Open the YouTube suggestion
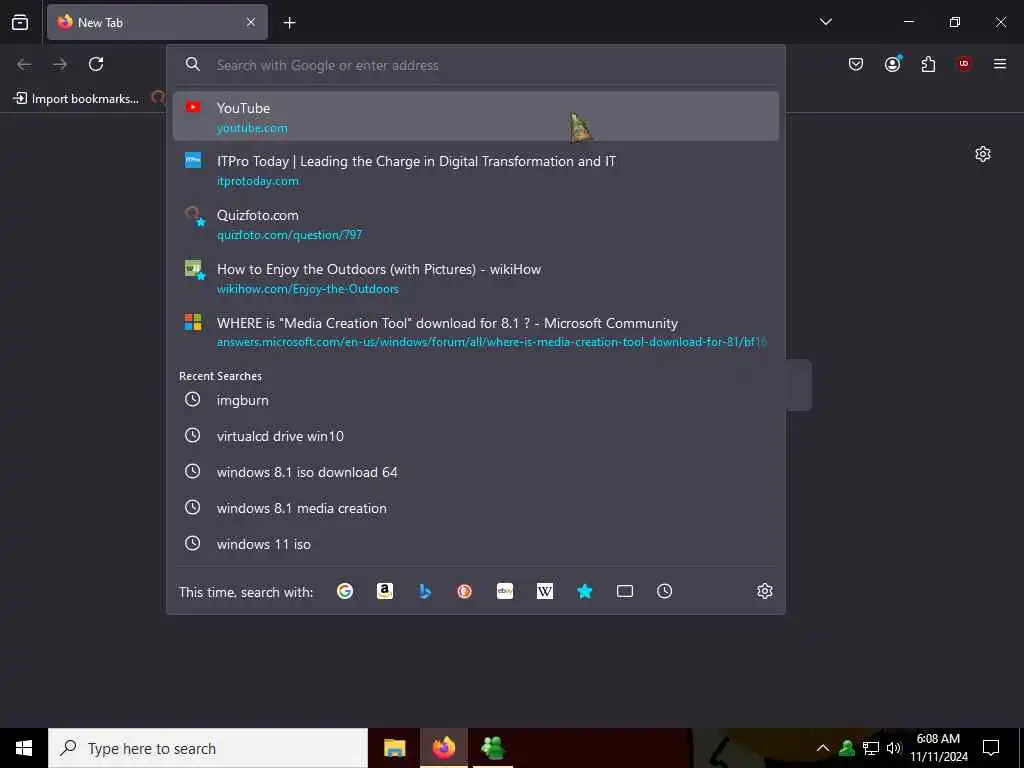Image resolution: width=1024 pixels, height=768 pixels. pos(475,116)
